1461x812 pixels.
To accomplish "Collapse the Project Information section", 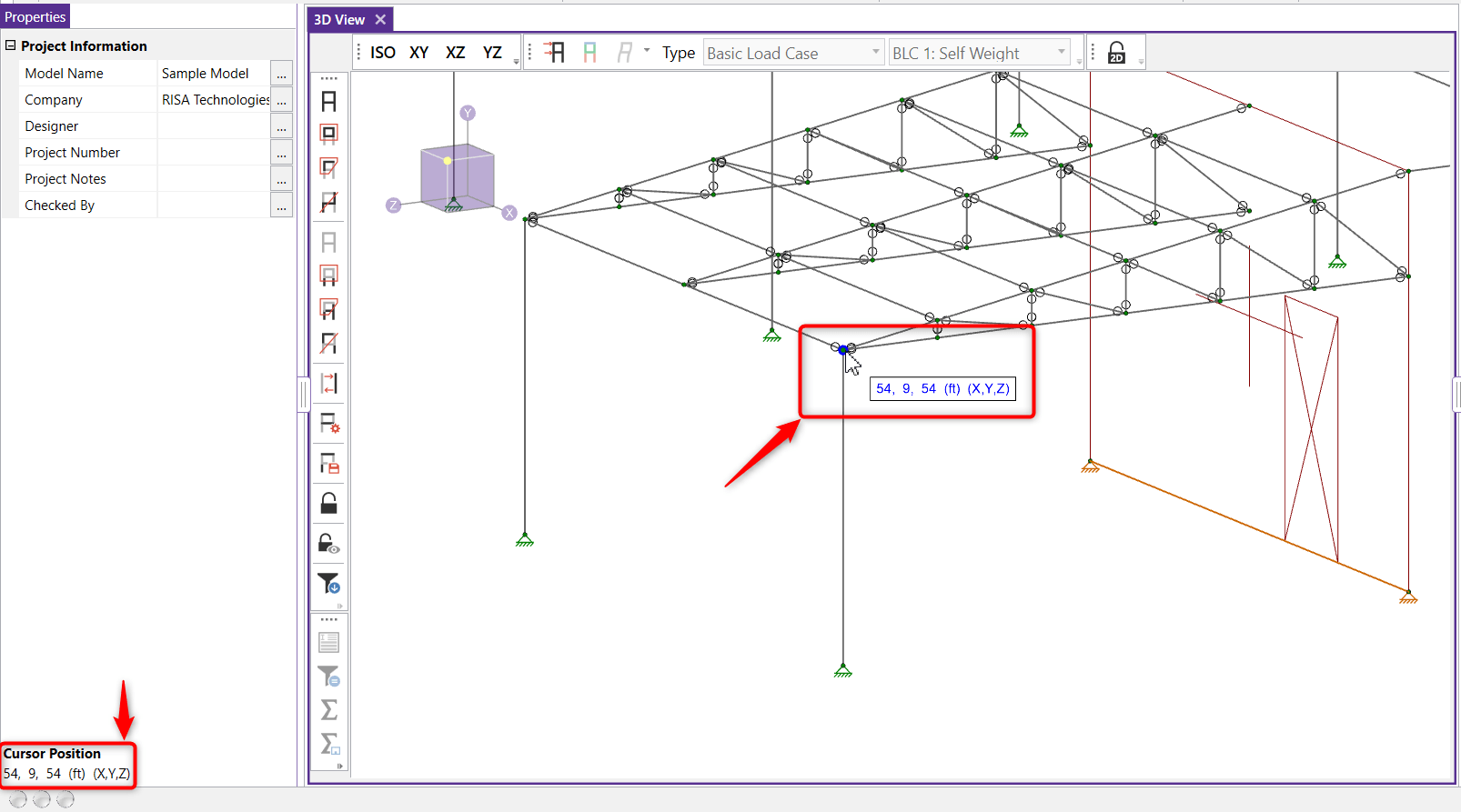I will pyautogui.click(x=11, y=45).
